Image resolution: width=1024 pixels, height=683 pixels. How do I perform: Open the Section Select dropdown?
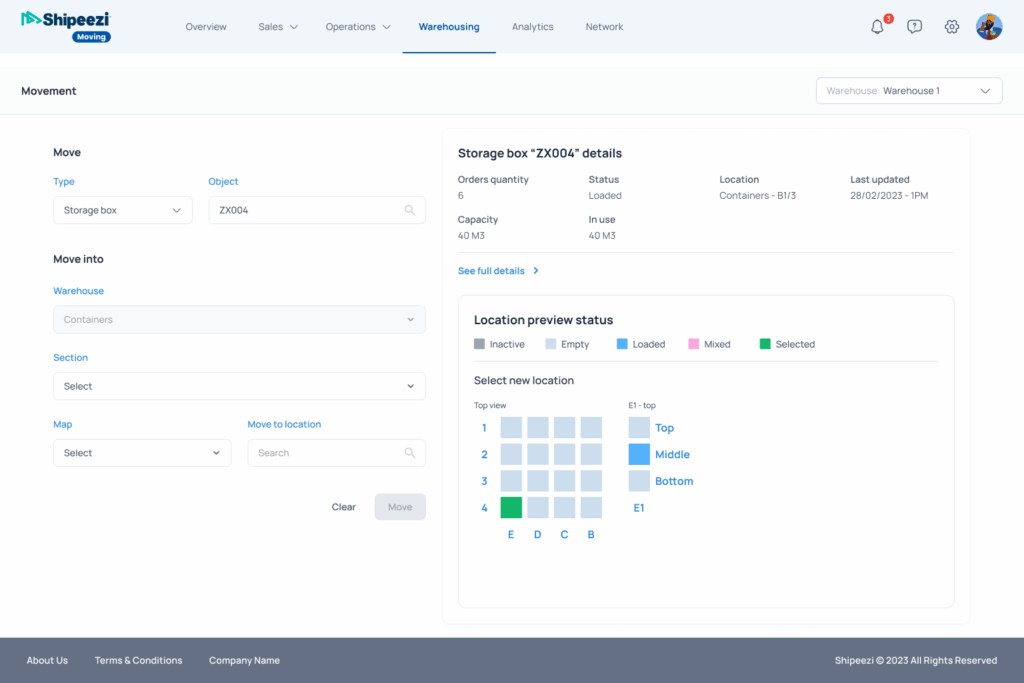pyautogui.click(x=239, y=386)
